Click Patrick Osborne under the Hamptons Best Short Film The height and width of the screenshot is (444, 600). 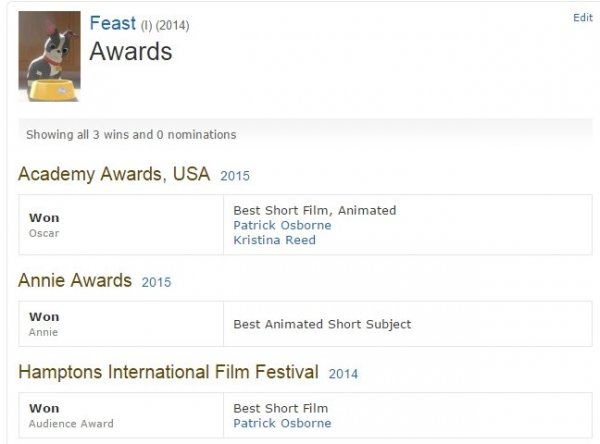click(282, 423)
